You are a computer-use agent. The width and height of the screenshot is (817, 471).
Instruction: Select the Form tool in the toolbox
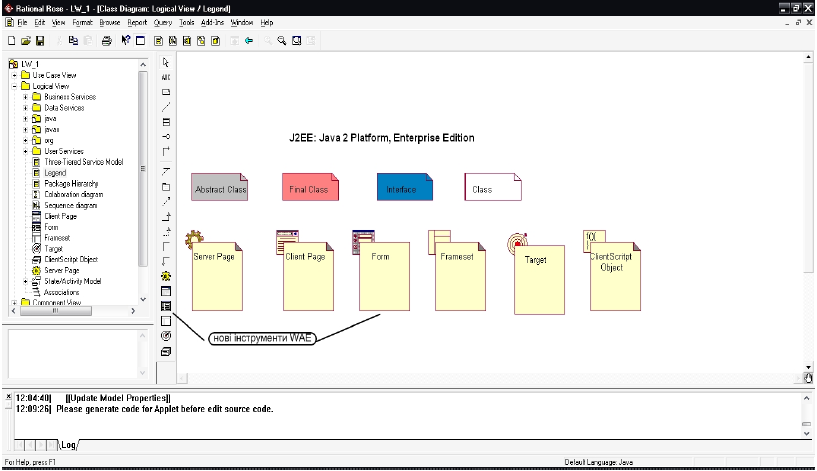(166, 306)
